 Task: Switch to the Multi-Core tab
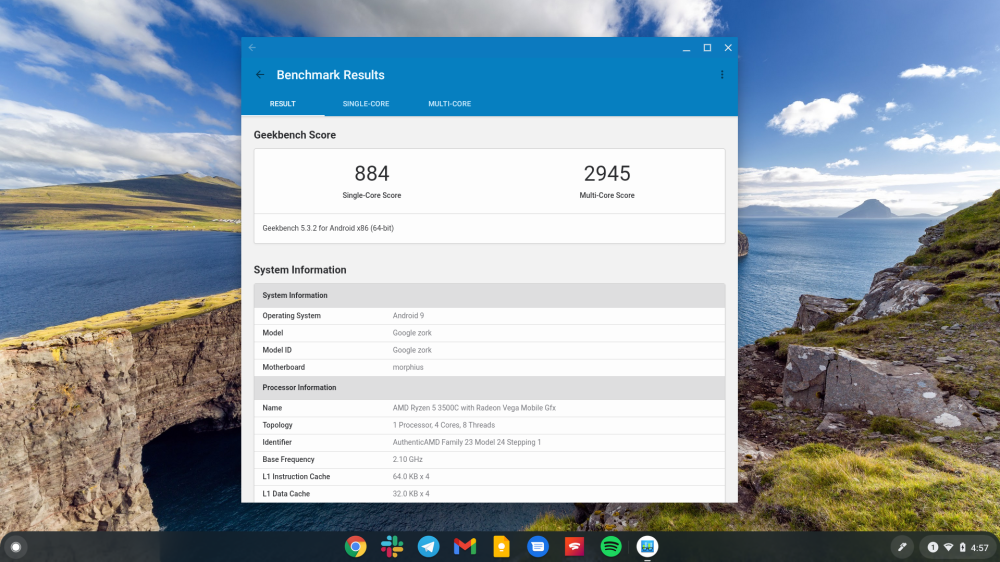coord(449,104)
